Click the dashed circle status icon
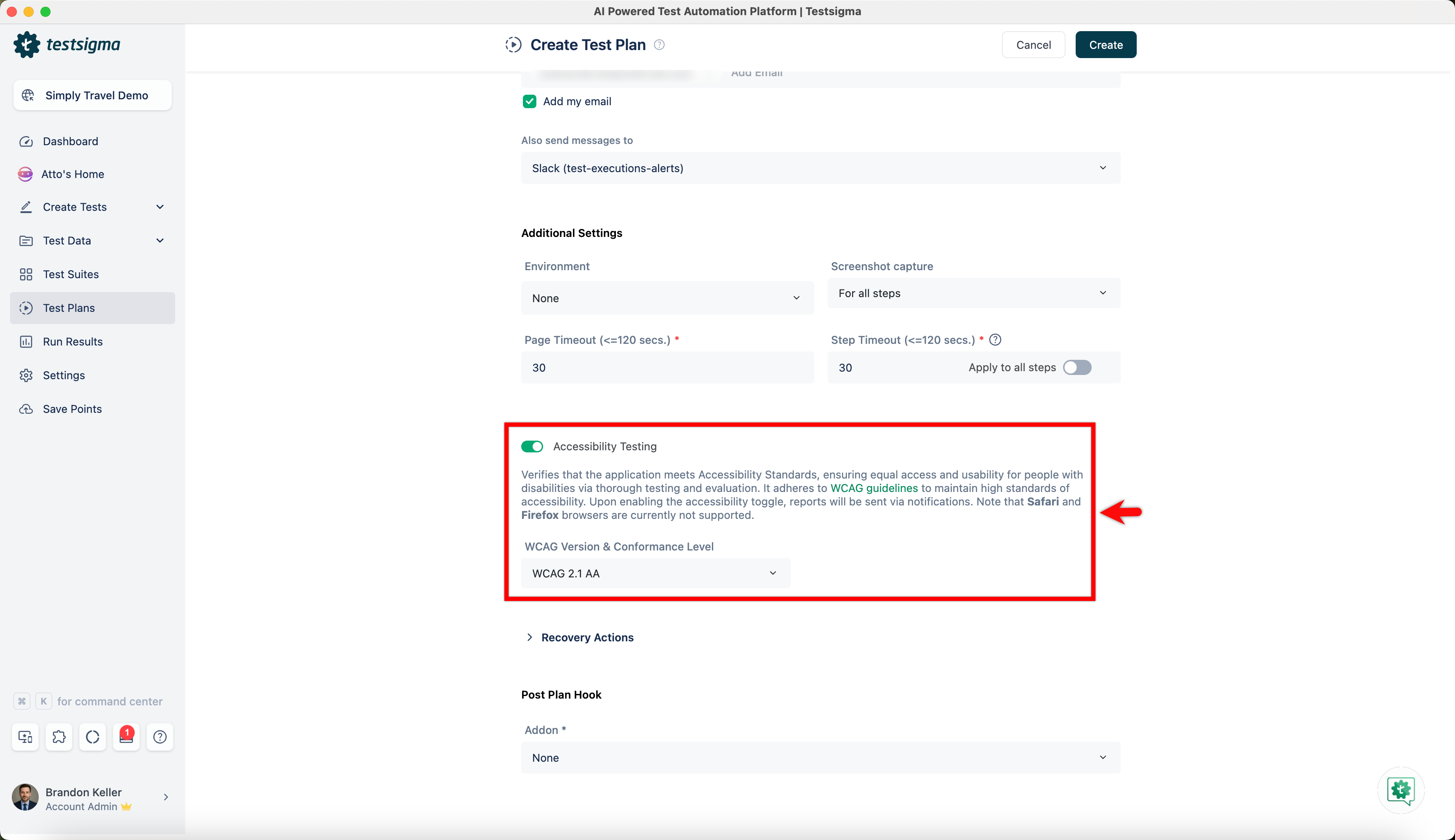The height and width of the screenshot is (840, 1455). pyautogui.click(x=92, y=737)
